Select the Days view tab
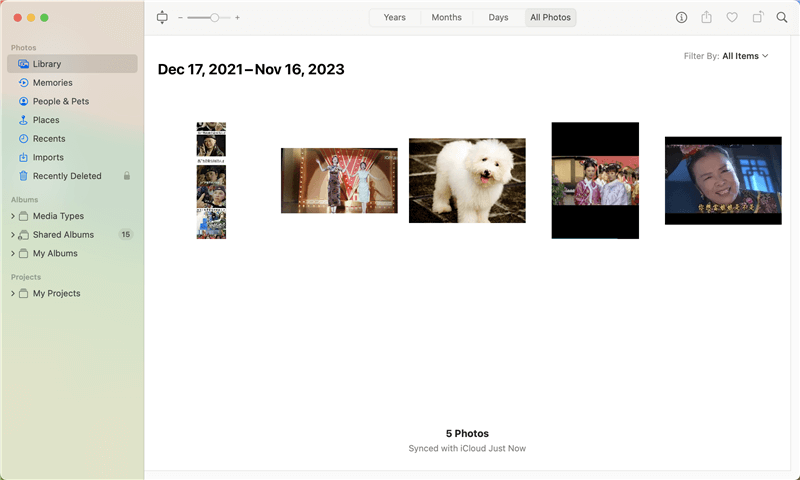 (498, 17)
